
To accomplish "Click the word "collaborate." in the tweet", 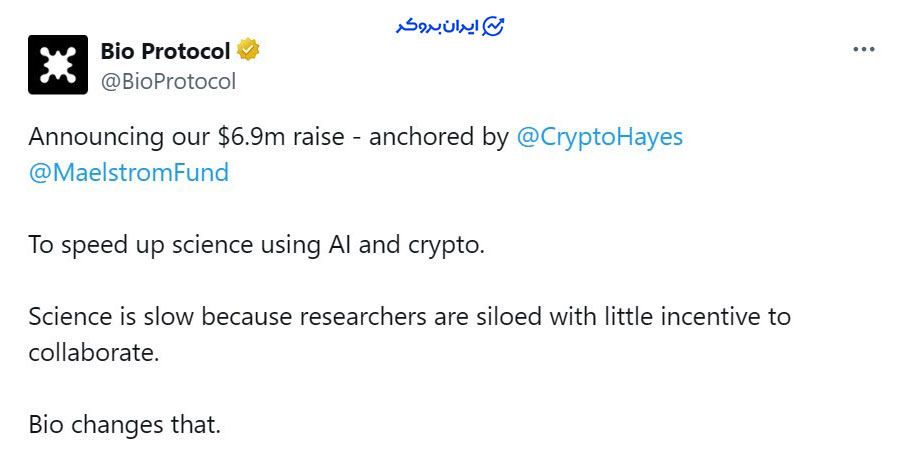I will (94, 352).
